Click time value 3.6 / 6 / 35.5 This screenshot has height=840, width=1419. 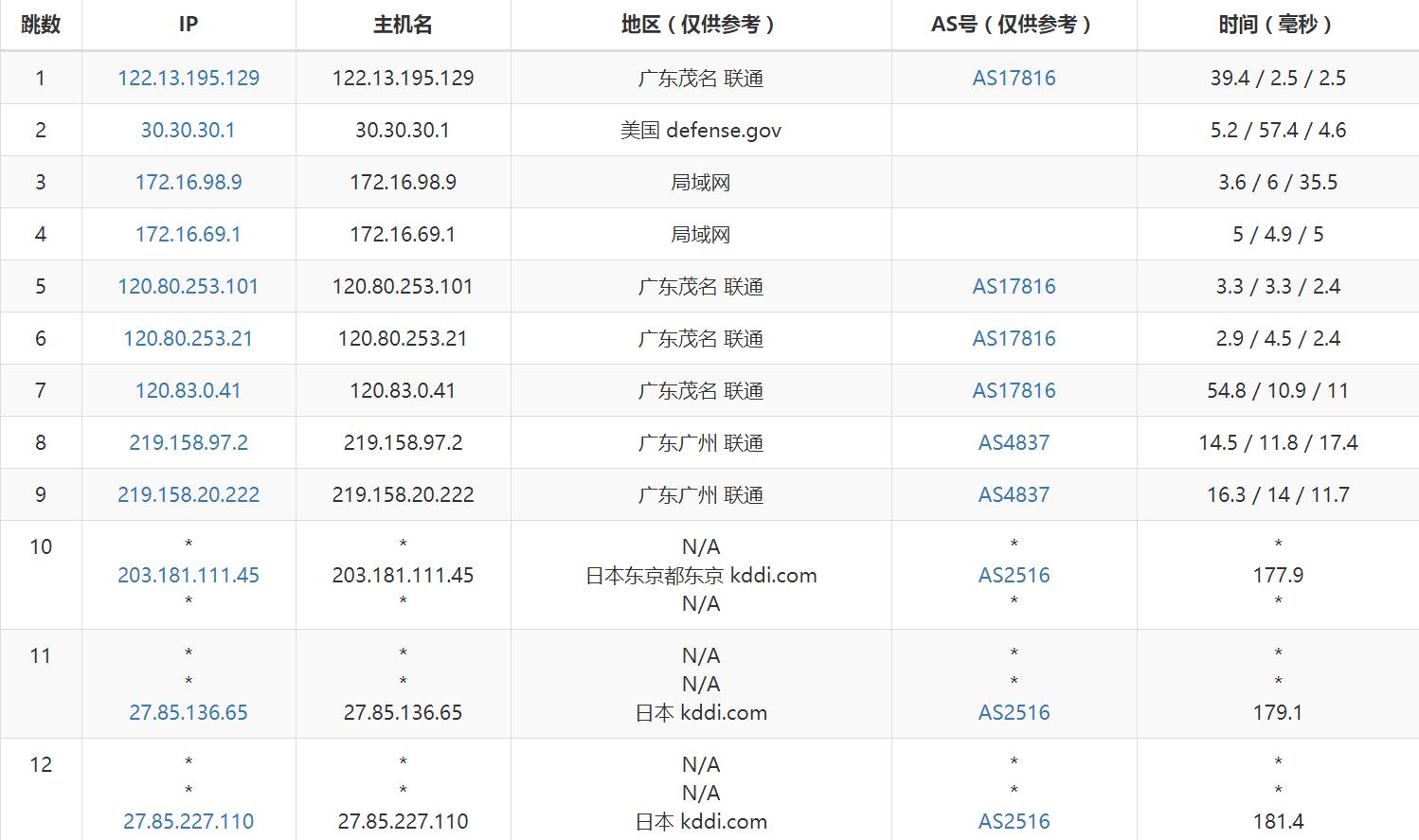point(1278,182)
